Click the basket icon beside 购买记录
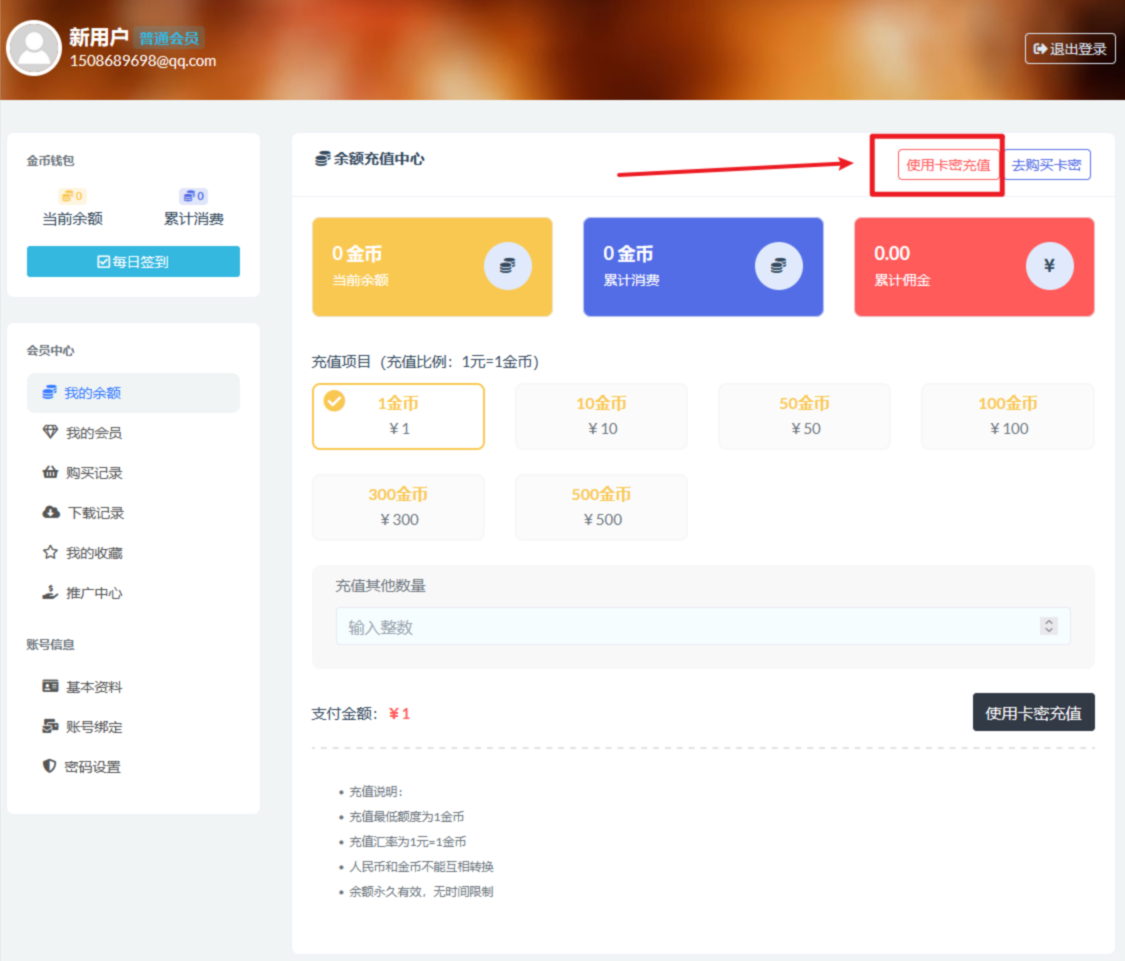 tap(50, 473)
